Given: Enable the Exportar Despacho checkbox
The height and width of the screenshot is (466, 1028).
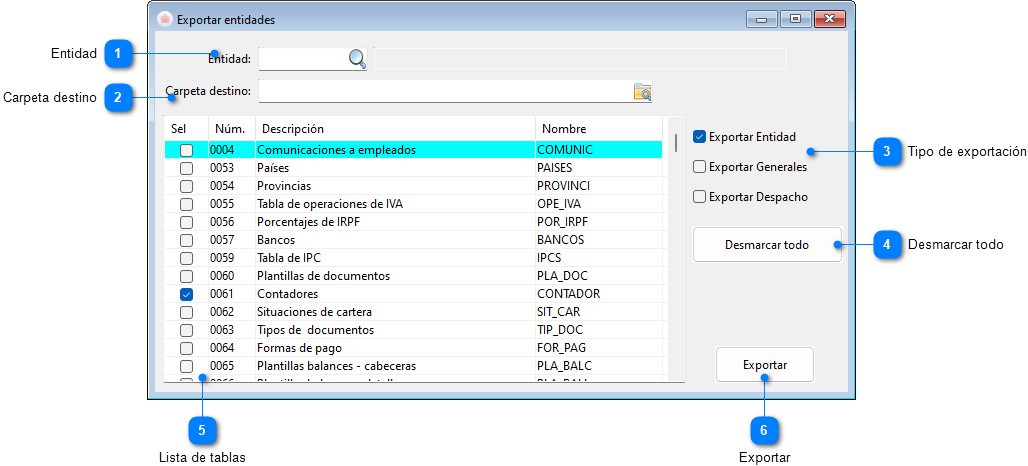Looking at the screenshot, I should 700,197.
